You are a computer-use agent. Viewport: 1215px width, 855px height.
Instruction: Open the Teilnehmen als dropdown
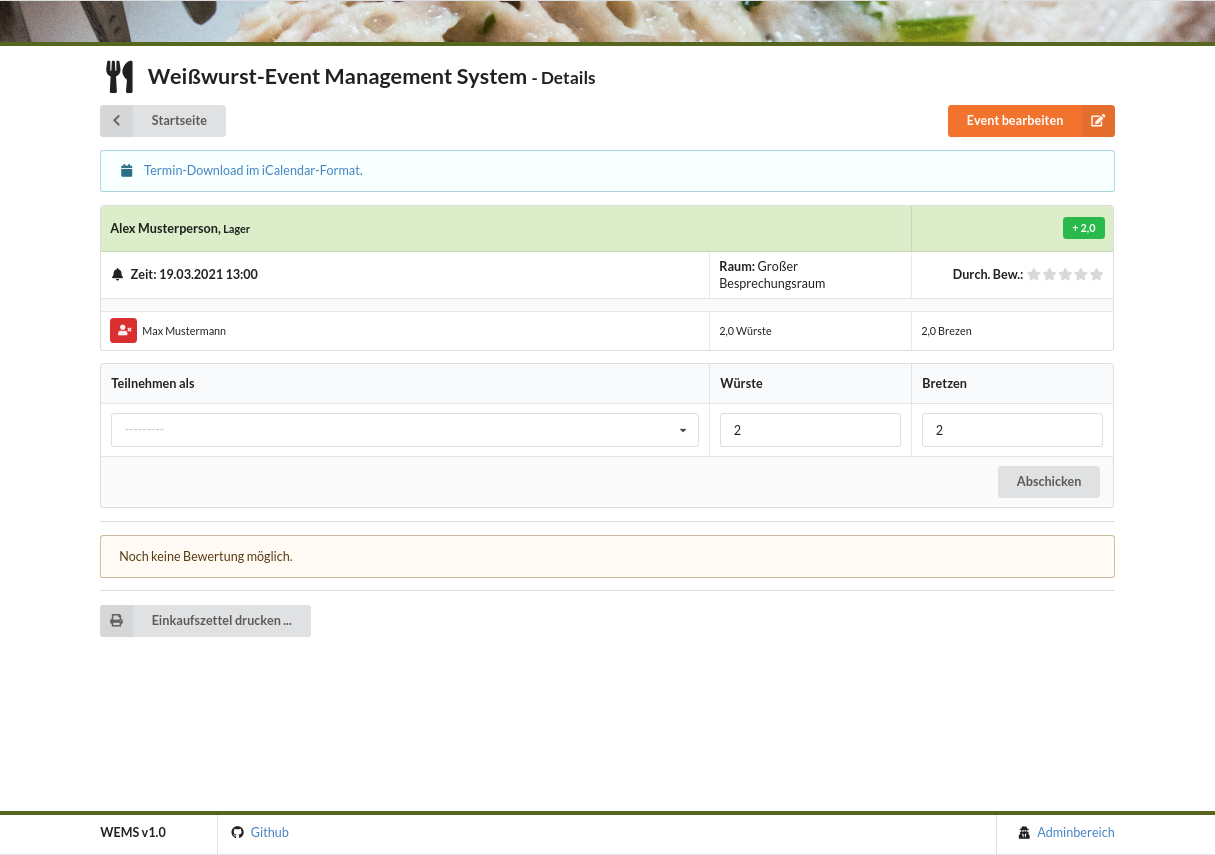tap(404, 430)
